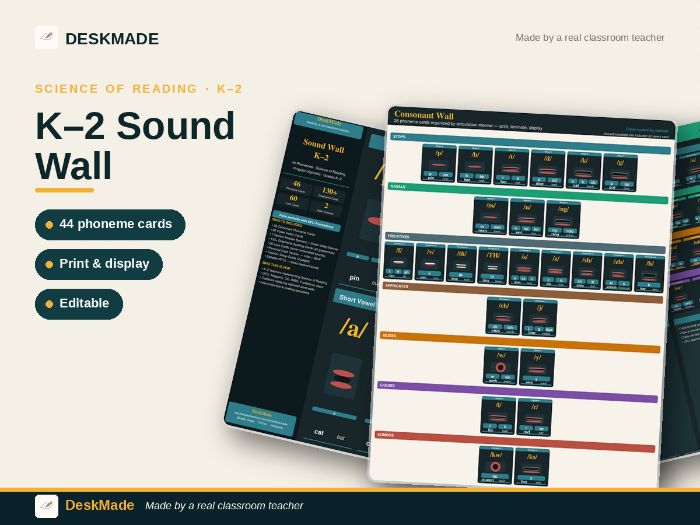Viewport: 700px width, 525px height.
Task: Click the purple LIQUIDS category bar
Action: (x=517, y=392)
